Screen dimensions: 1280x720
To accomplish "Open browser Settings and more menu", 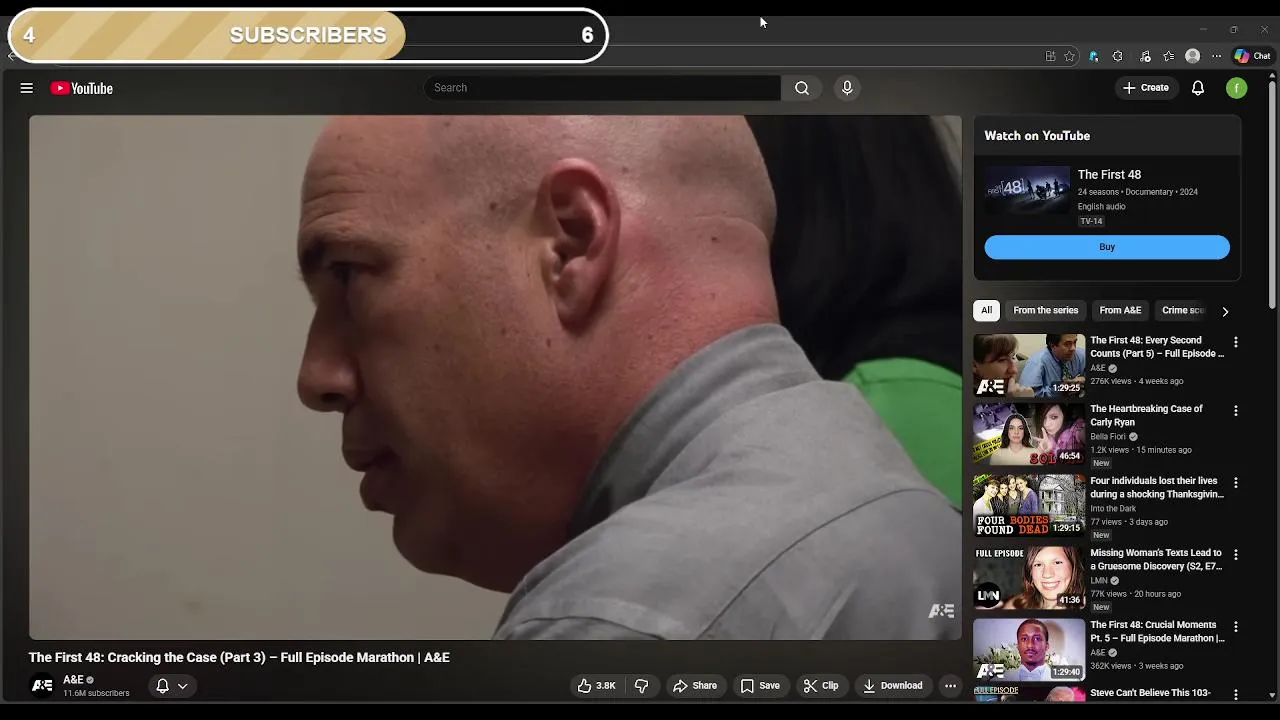I will 1216,56.
